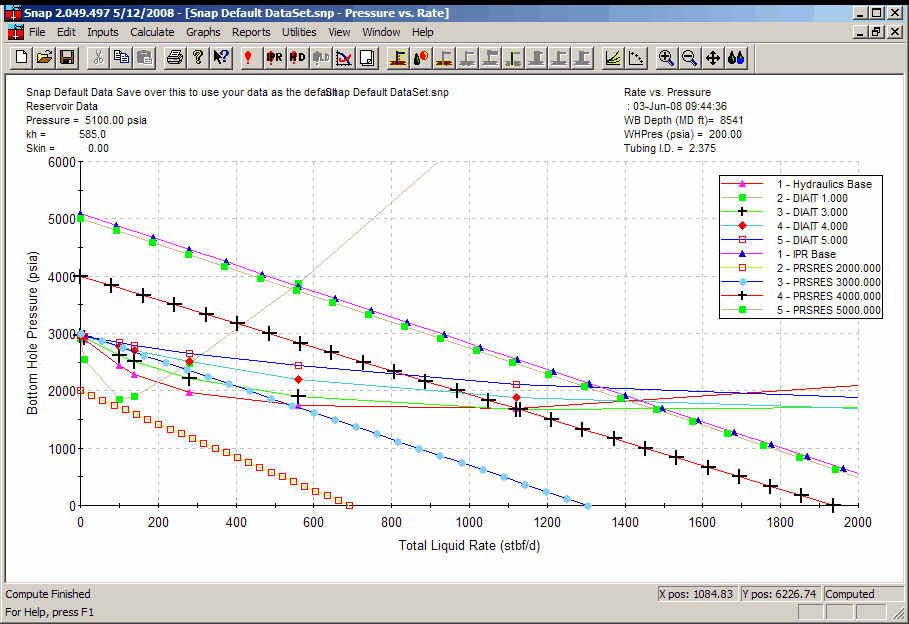This screenshot has height=624, width=909.
Task: Activate the pan tool with four arrows
Action: 713,58
